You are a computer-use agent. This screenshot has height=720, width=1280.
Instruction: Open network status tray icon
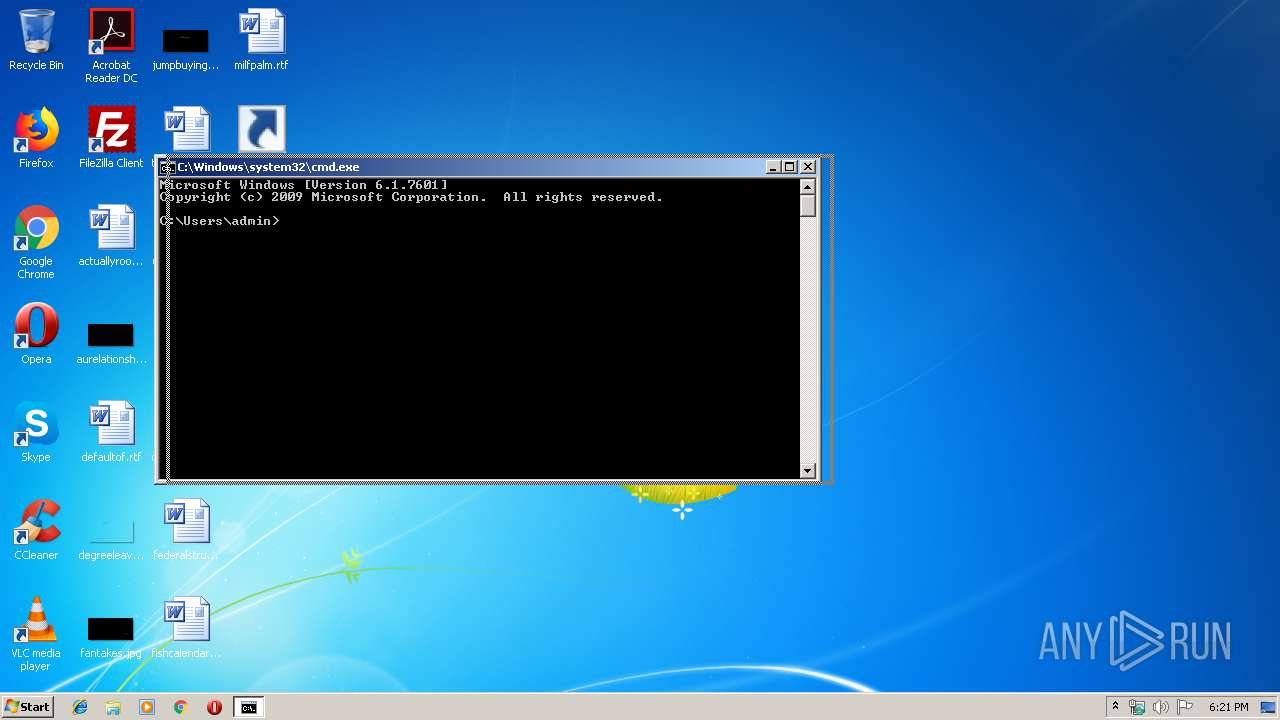(1137, 707)
